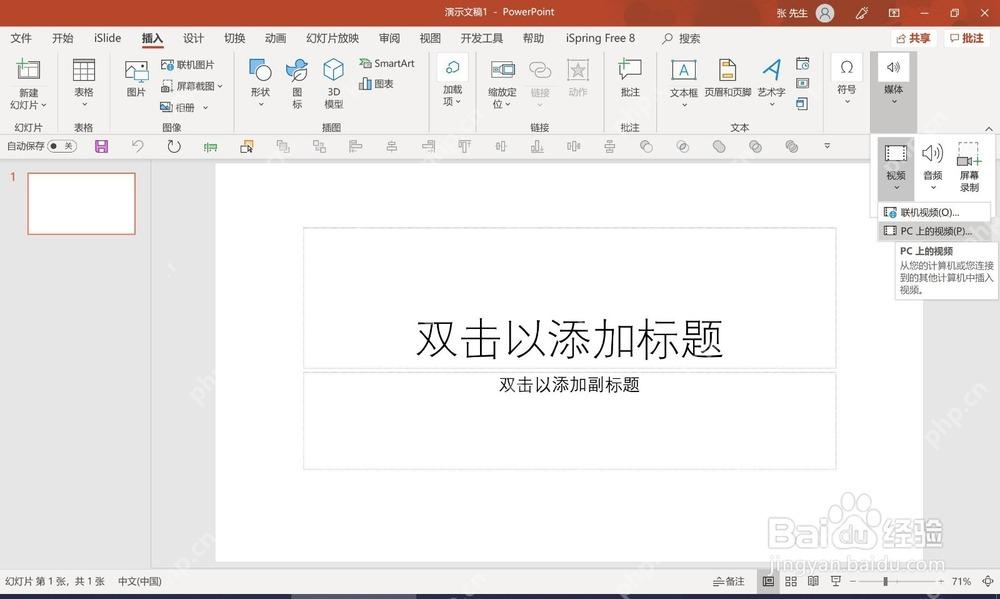Open the 表格 table insert button
This screenshot has width=1000, height=599.
pyautogui.click(x=84, y=84)
